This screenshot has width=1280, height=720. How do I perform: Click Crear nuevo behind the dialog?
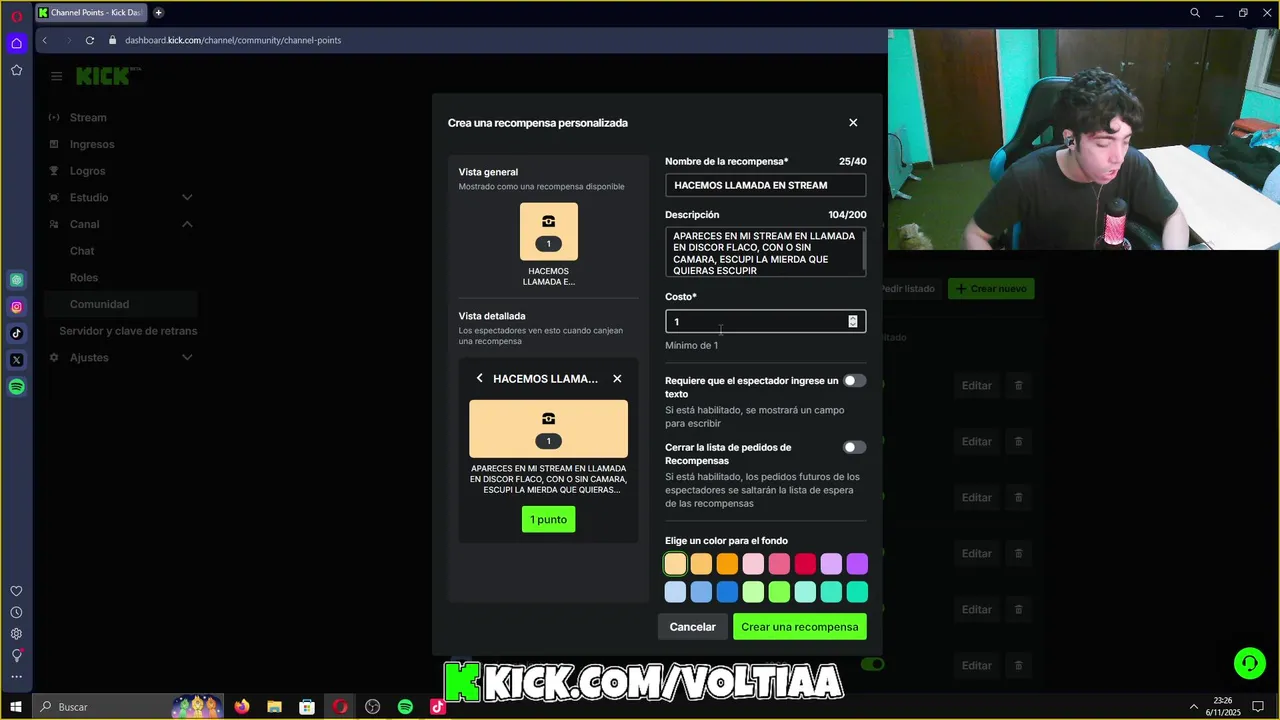pos(991,288)
